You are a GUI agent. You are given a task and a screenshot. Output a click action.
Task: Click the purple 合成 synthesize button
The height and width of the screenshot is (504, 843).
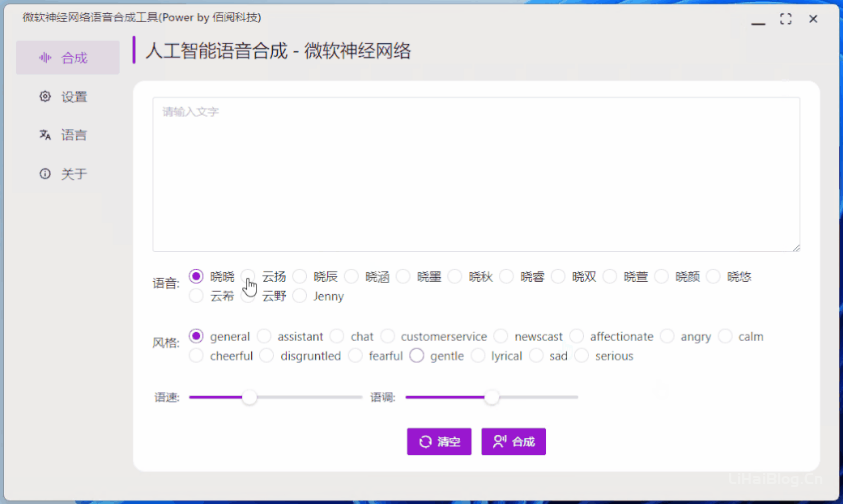pos(513,442)
